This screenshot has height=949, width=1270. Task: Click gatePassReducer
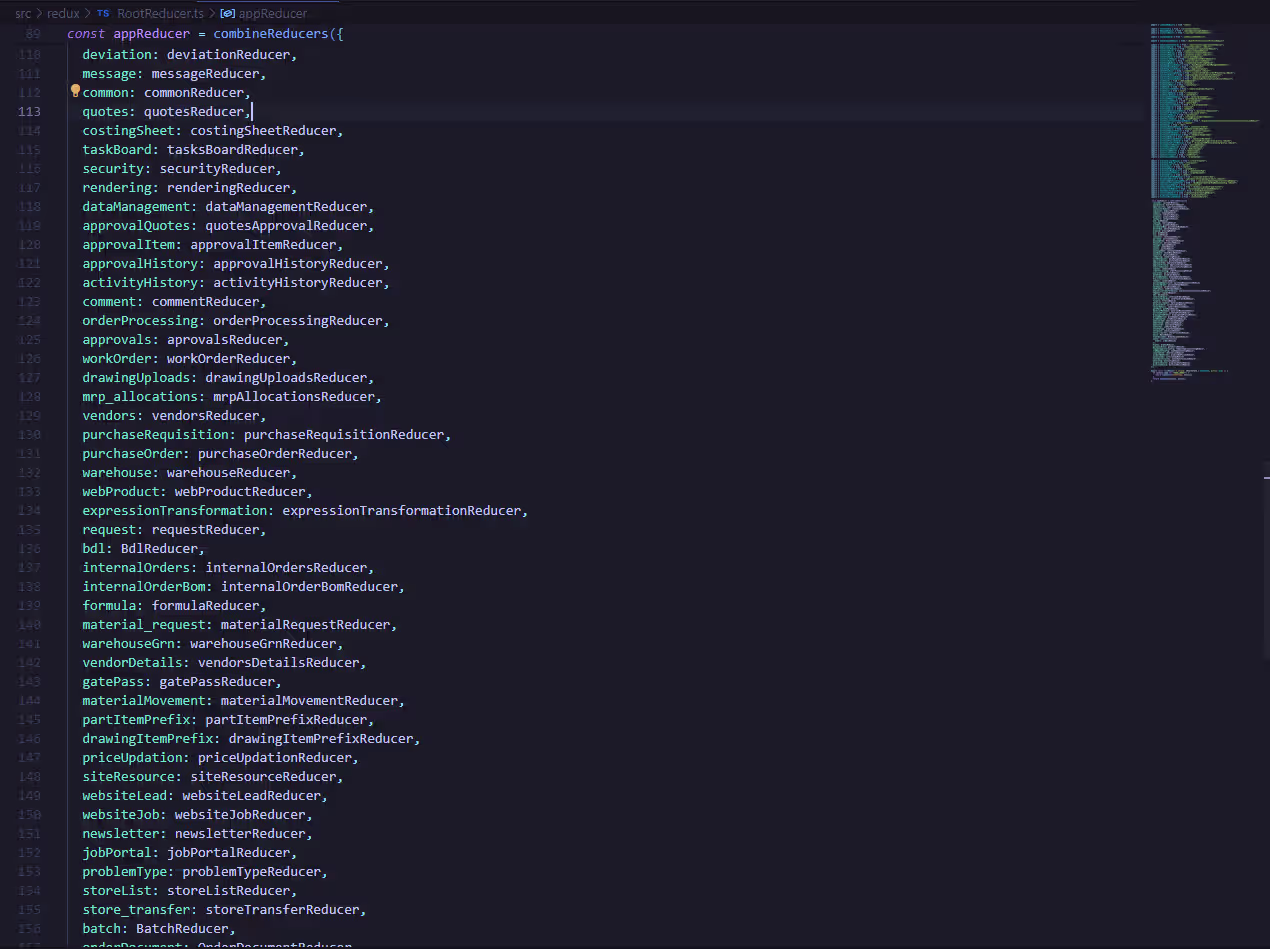pyautogui.click(x=217, y=681)
